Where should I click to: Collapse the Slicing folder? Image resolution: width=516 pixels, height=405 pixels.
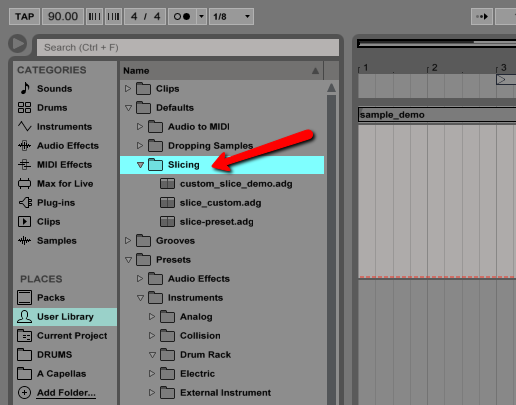[x=140, y=165]
